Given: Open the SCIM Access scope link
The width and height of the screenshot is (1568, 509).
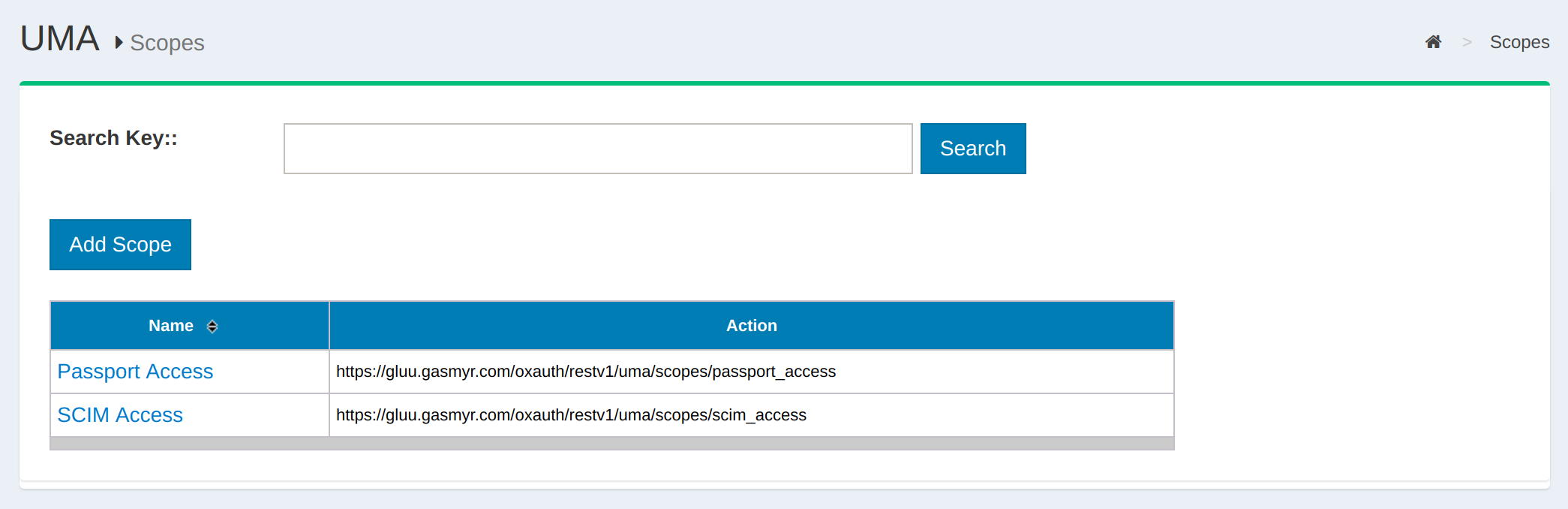Looking at the screenshot, I should tap(120, 415).
